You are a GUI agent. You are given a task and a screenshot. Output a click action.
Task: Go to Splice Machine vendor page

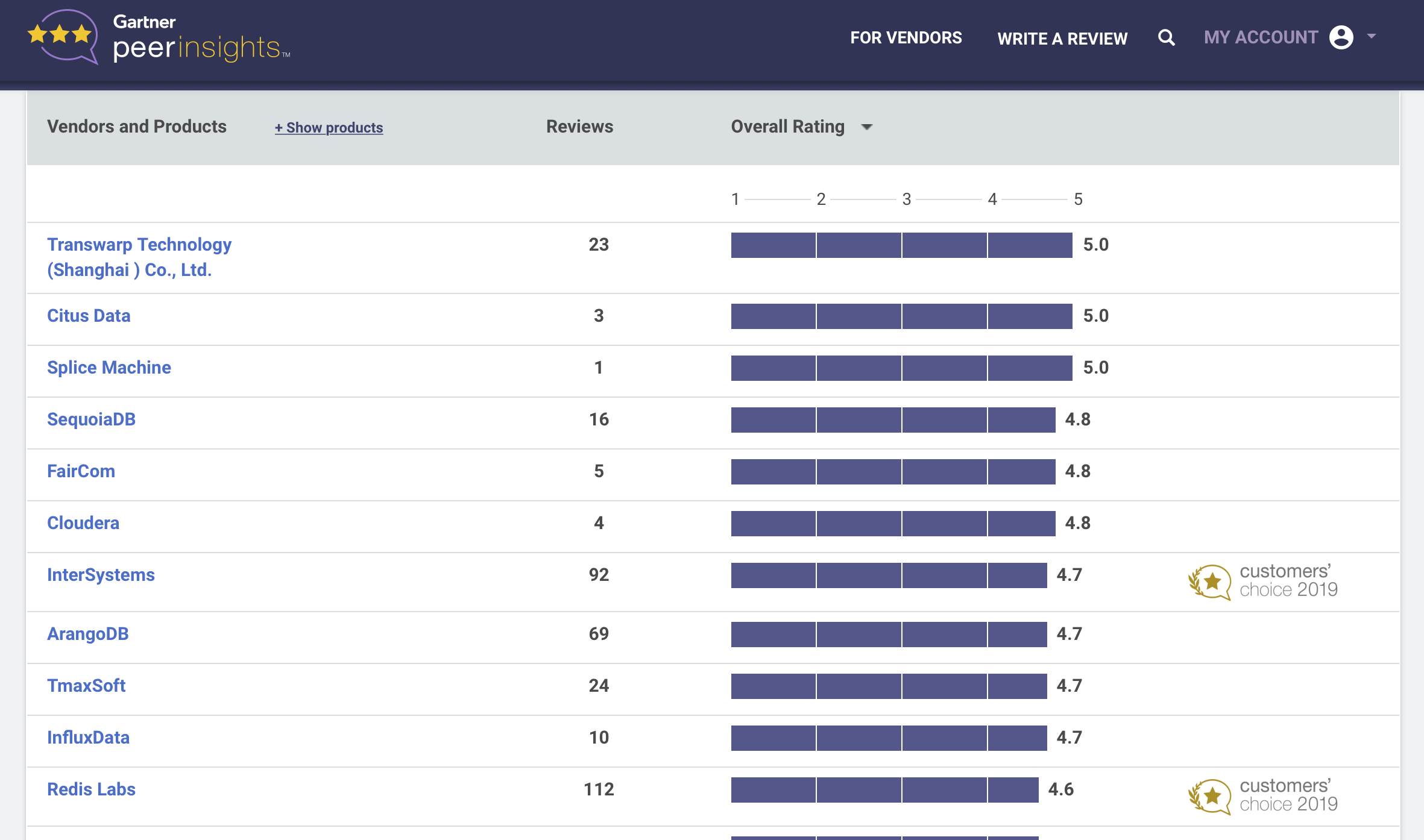click(x=109, y=368)
